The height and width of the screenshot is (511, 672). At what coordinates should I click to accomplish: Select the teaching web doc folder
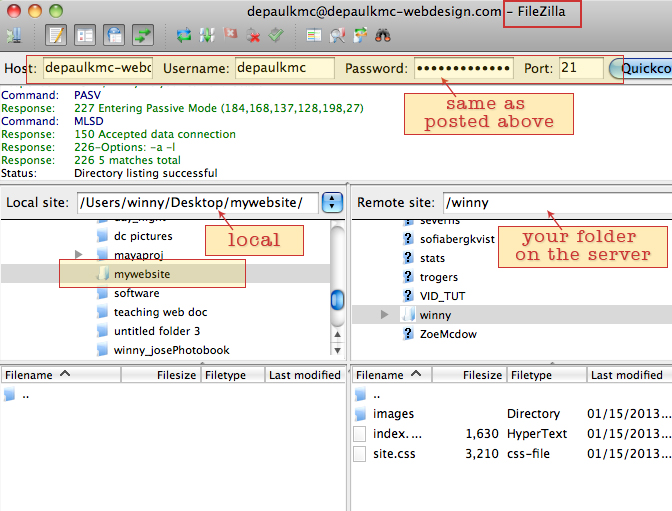pos(161,312)
